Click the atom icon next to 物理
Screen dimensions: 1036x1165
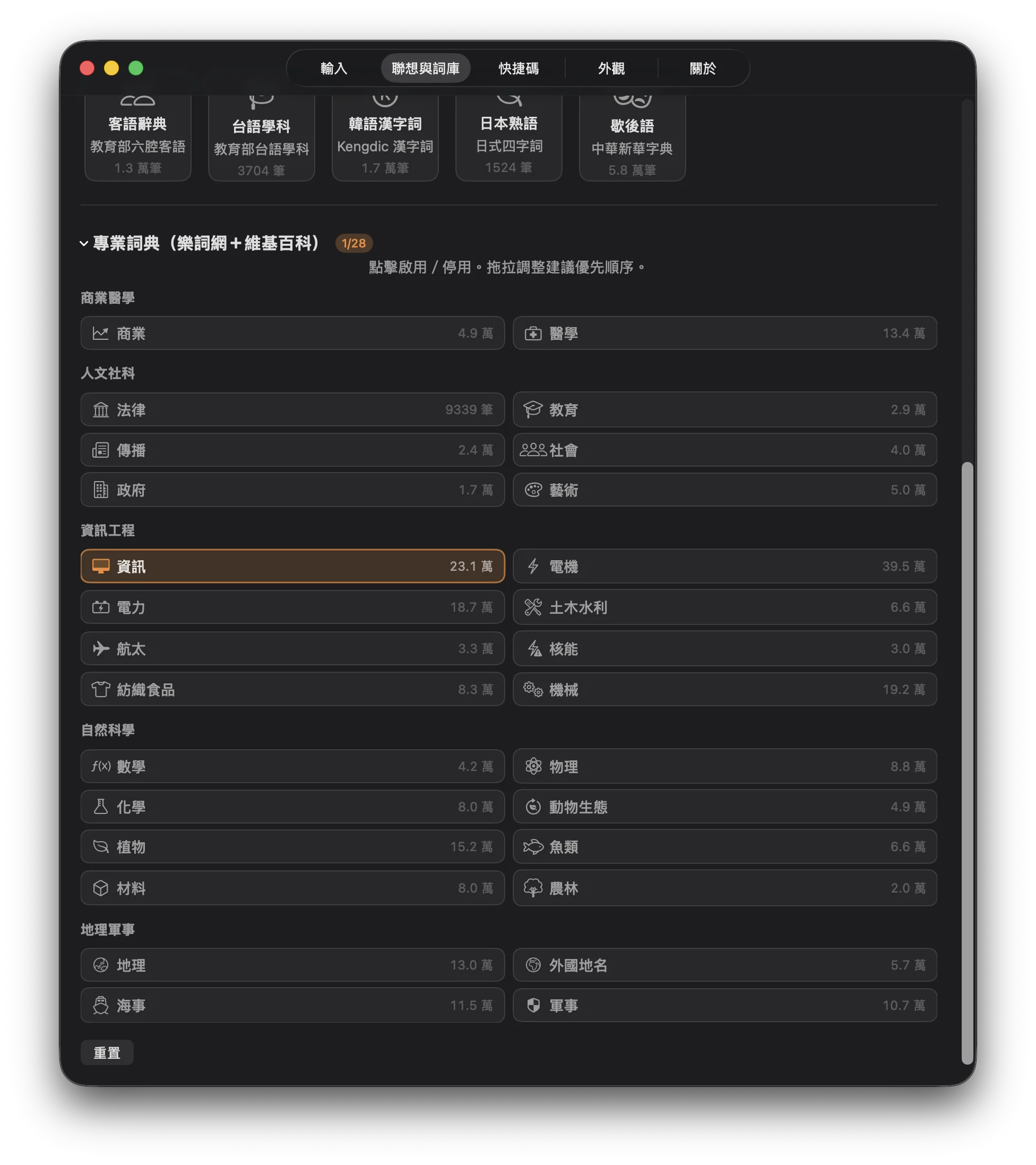534,766
